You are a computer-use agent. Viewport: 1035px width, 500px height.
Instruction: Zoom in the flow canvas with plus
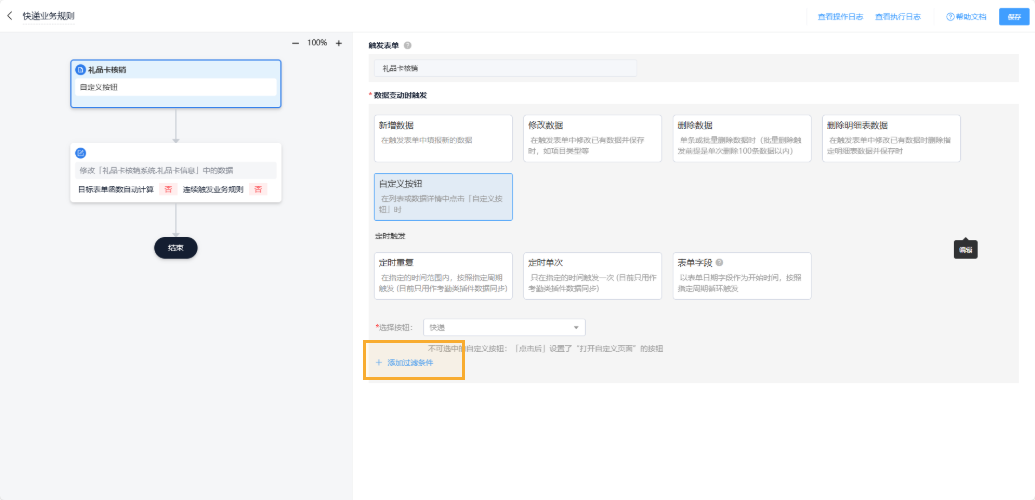[x=339, y=43]
